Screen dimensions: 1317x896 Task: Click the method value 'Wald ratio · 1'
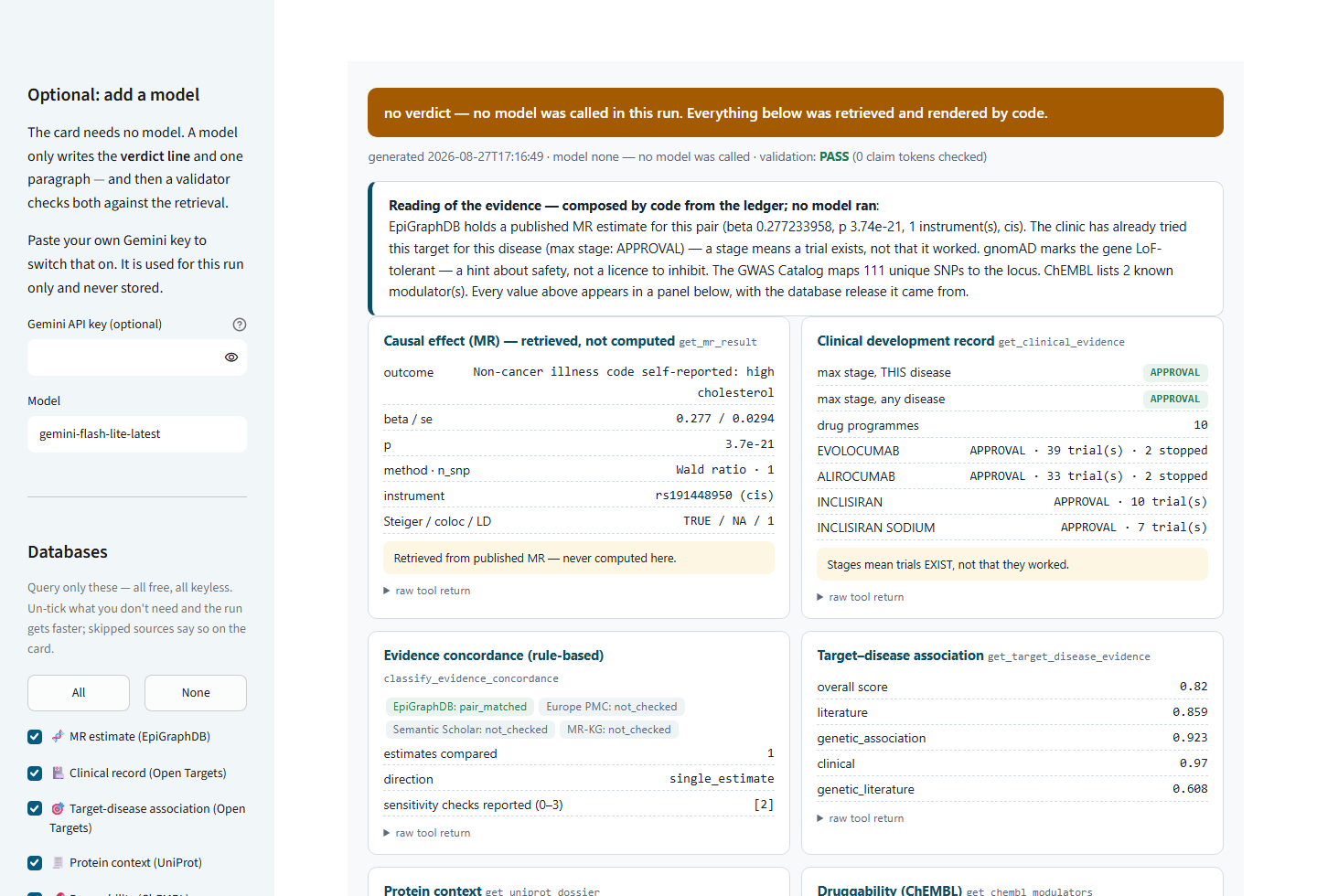(x=725, y=470)
